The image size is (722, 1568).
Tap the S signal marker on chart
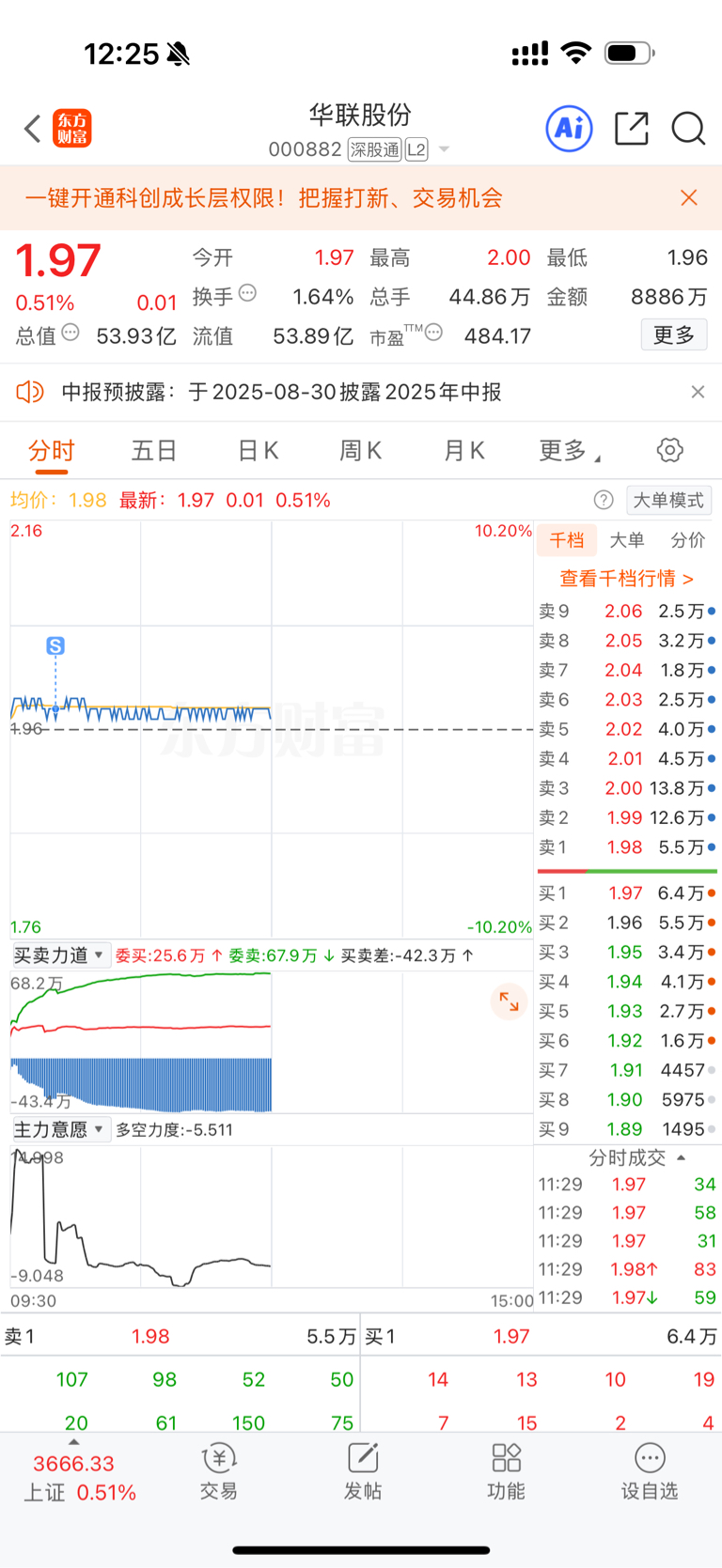pyautogui.click(x=55, y=646)
